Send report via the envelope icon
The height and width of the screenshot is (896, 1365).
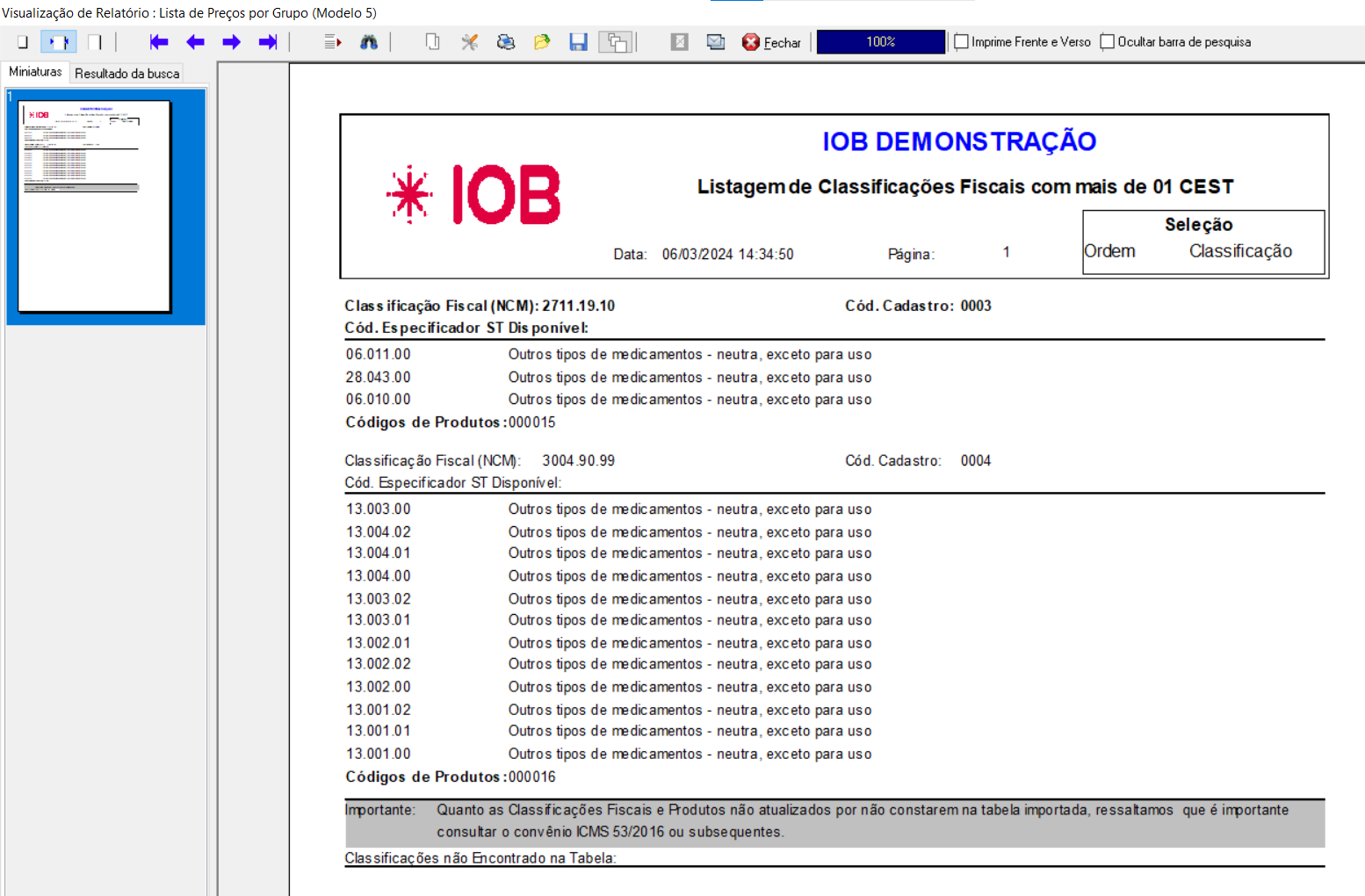pos(716,42)
